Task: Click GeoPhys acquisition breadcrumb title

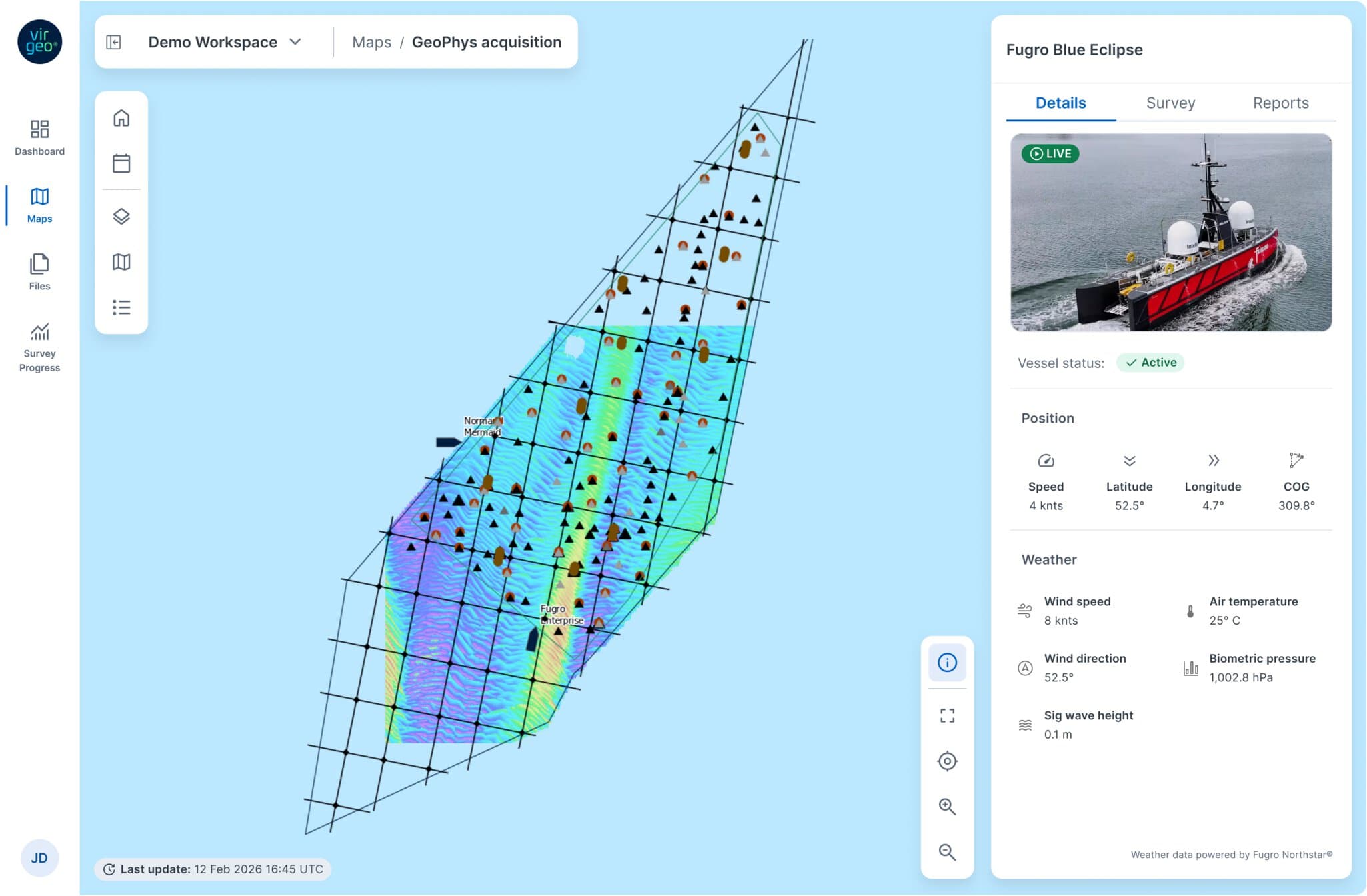Action: (487, 42)
